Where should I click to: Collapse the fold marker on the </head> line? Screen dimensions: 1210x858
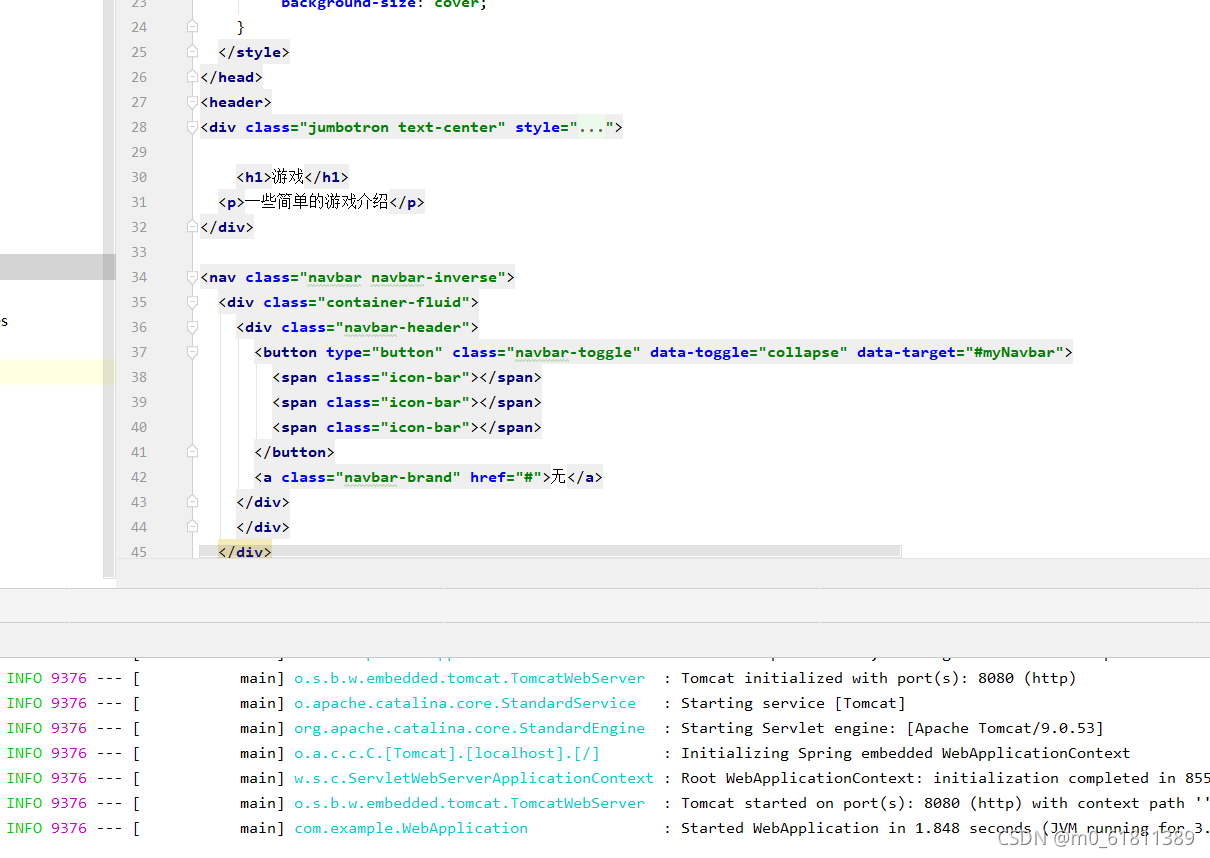pyautogui.click(x=192, y=77)
